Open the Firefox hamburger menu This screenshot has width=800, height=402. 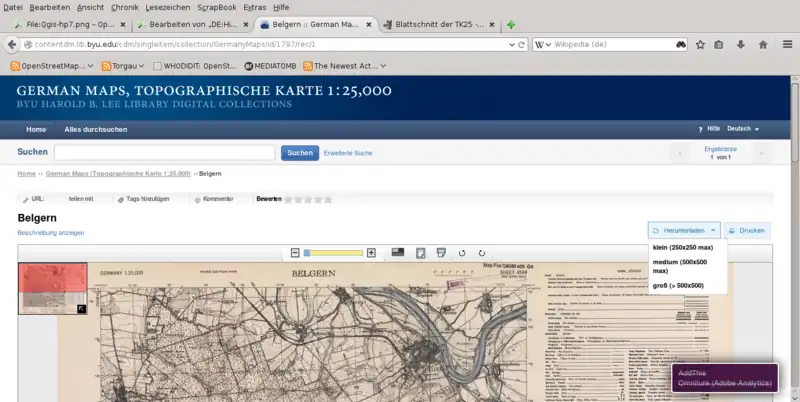tap(786, 44)
